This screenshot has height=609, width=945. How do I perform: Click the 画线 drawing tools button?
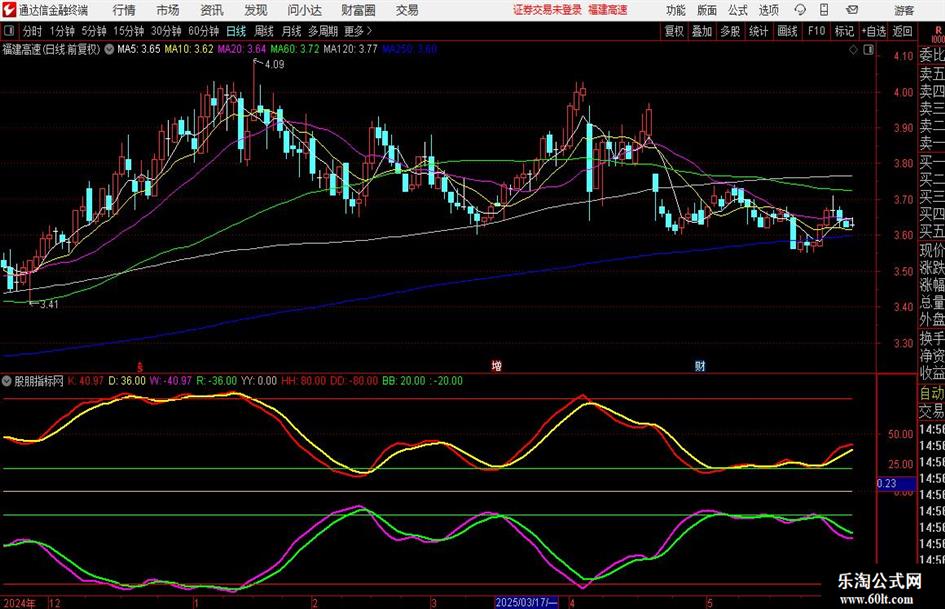point(788,31)
